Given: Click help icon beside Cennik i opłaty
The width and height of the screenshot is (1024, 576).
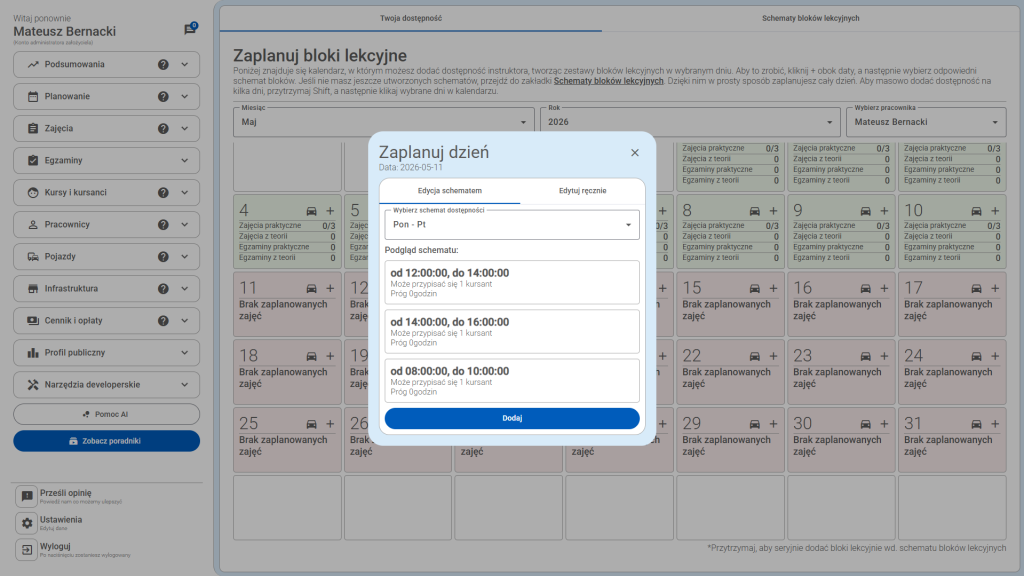Looking at the screenshot, I should click(x=163, y=321).
